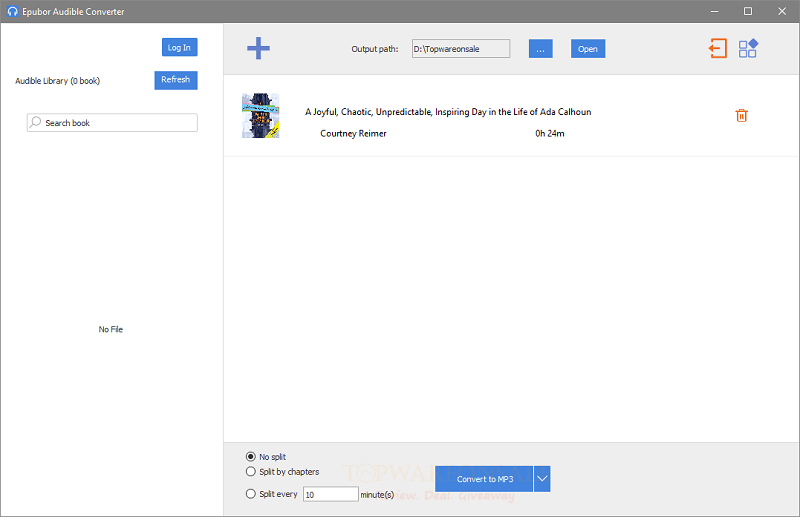The height and width of the screenshot is (517, 800).
Task: Click the Output path text field
Action: (461, 49)
